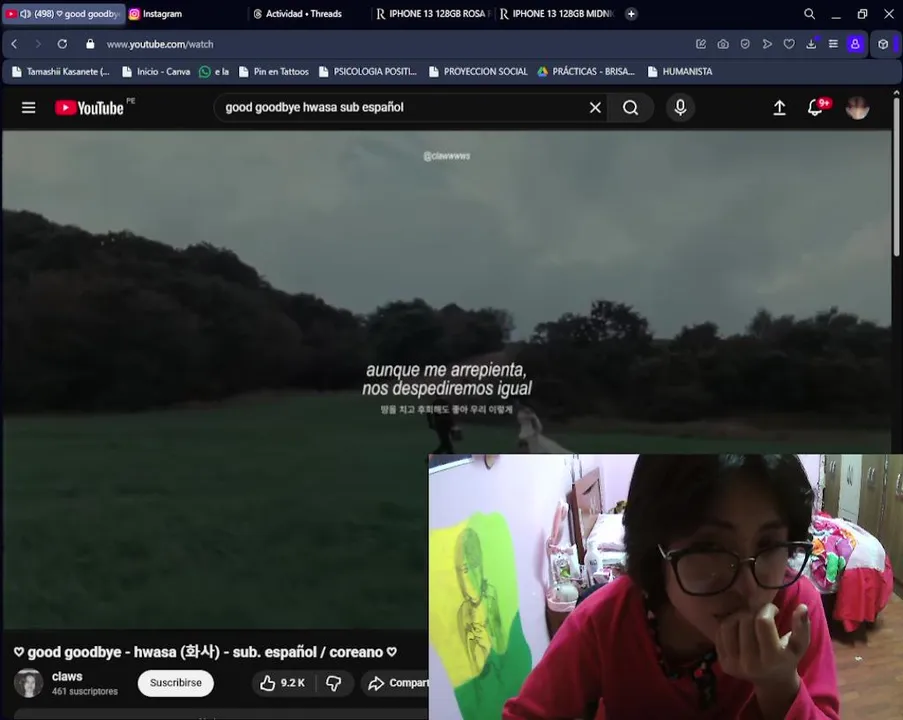Viewport: 903px width, 720px height.
Task: Reload the current page
Action: coord(62,44)
